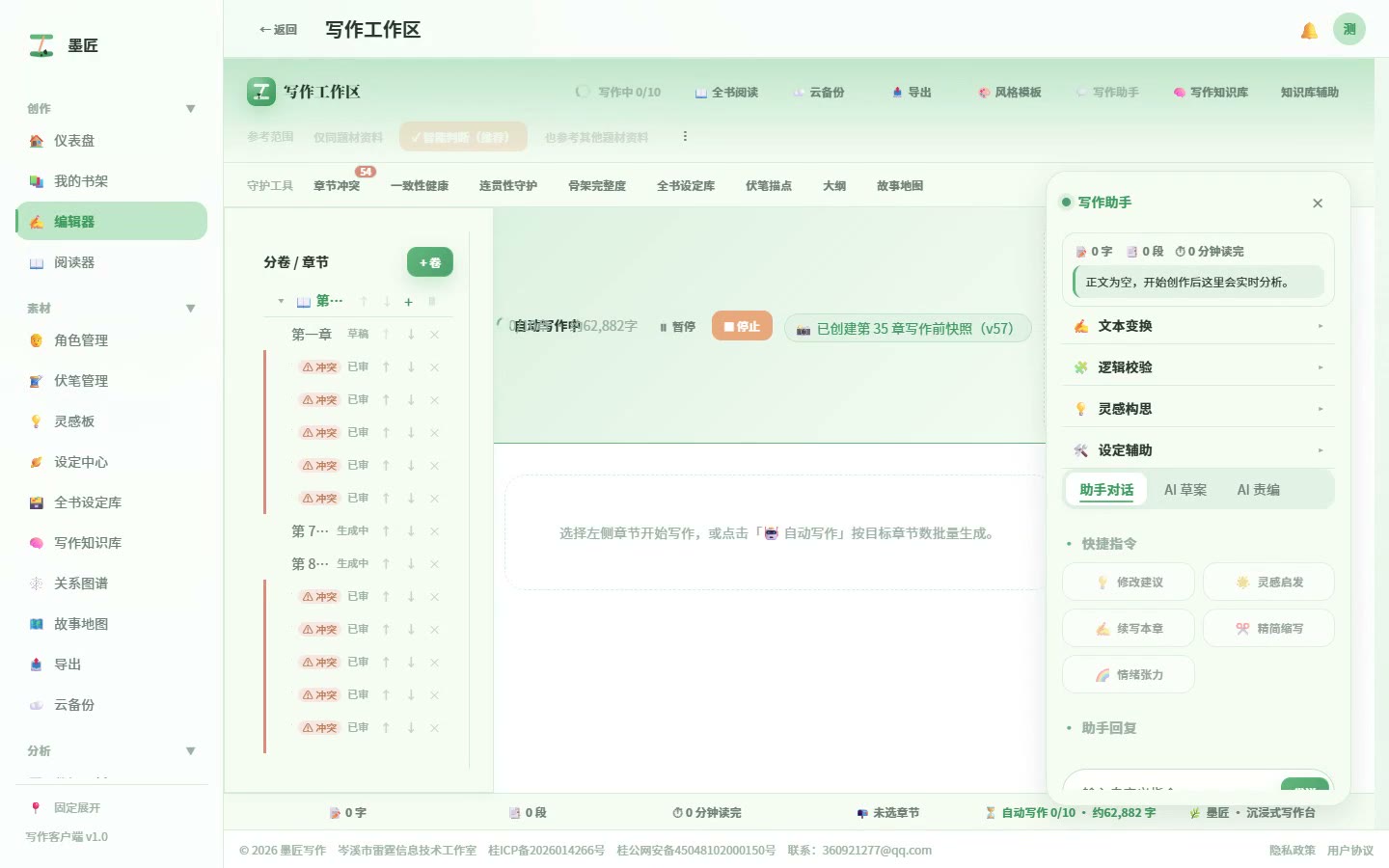Open 伏笔管理 in the sidebar
Viewport: 1389px width, 868px height.
pos(111,381)
